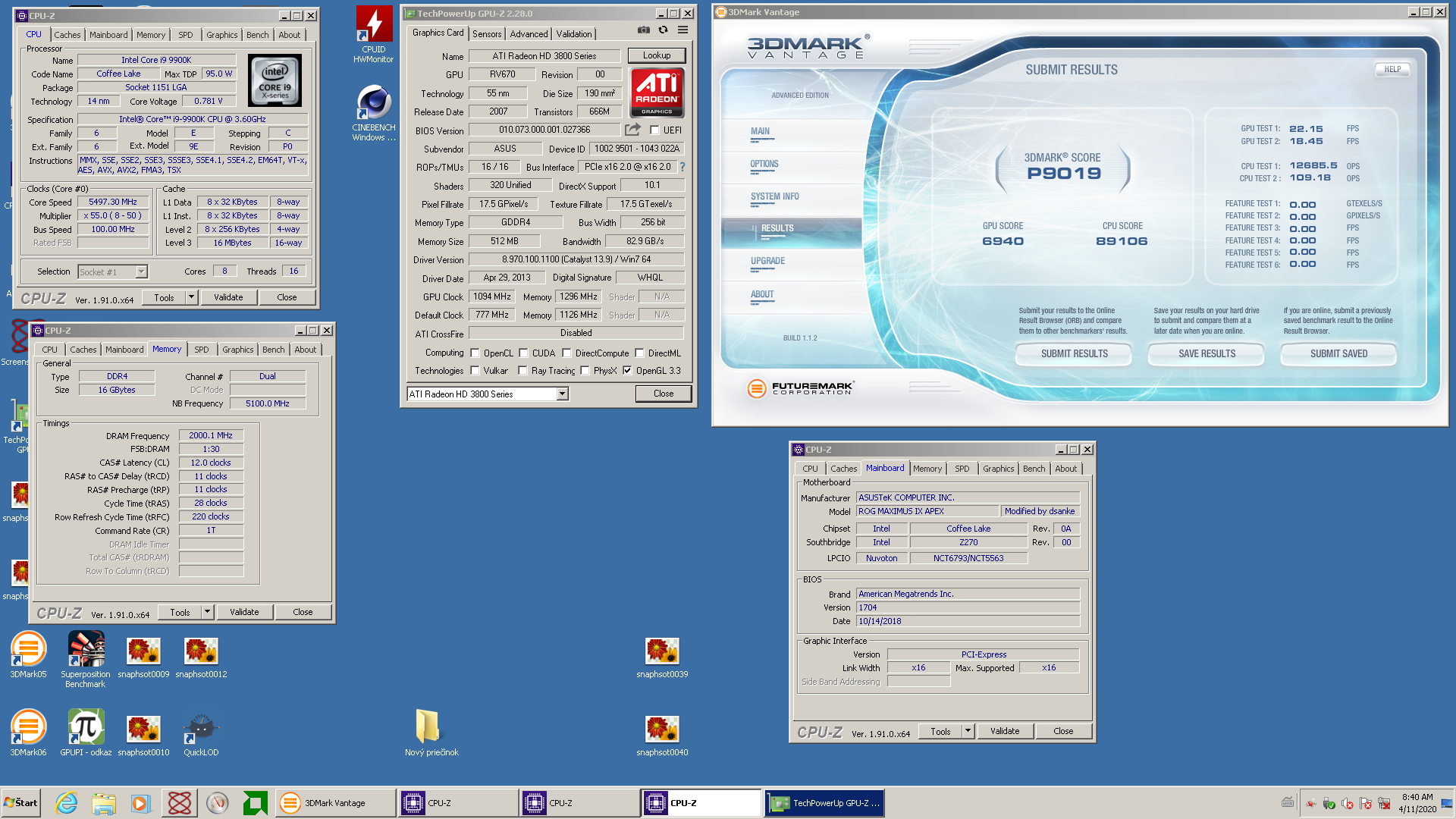The height and width of the screenshot is (819, 1456).
Task: Open the Superposition Benchmark desktop icon
Action: tap(86, 660)
